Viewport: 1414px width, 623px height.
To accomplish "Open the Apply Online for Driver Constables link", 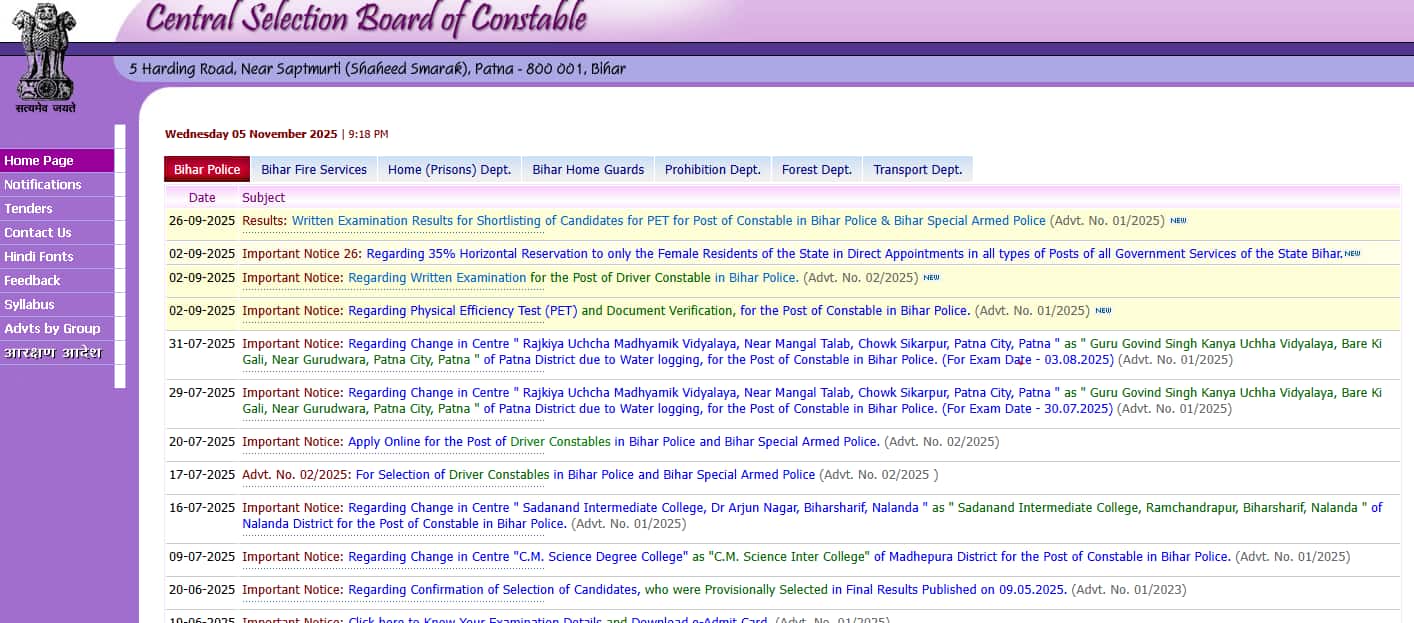I will click(613, 441).
